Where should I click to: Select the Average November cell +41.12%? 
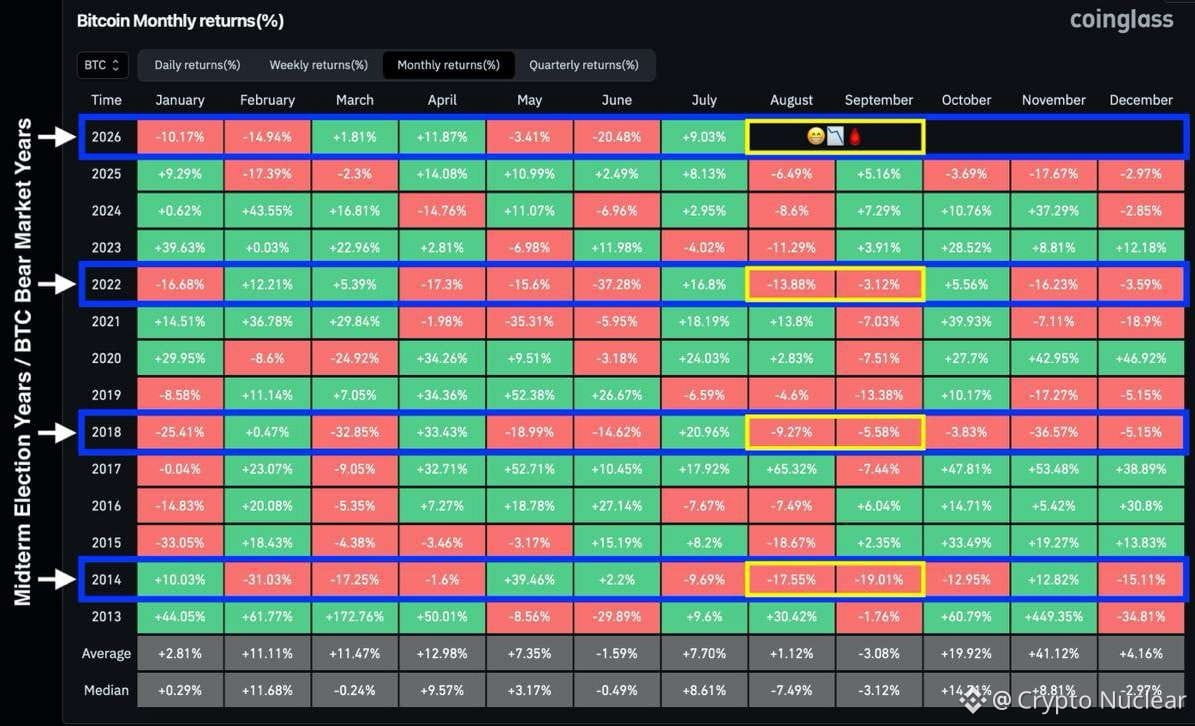(x=1053, y=654)
